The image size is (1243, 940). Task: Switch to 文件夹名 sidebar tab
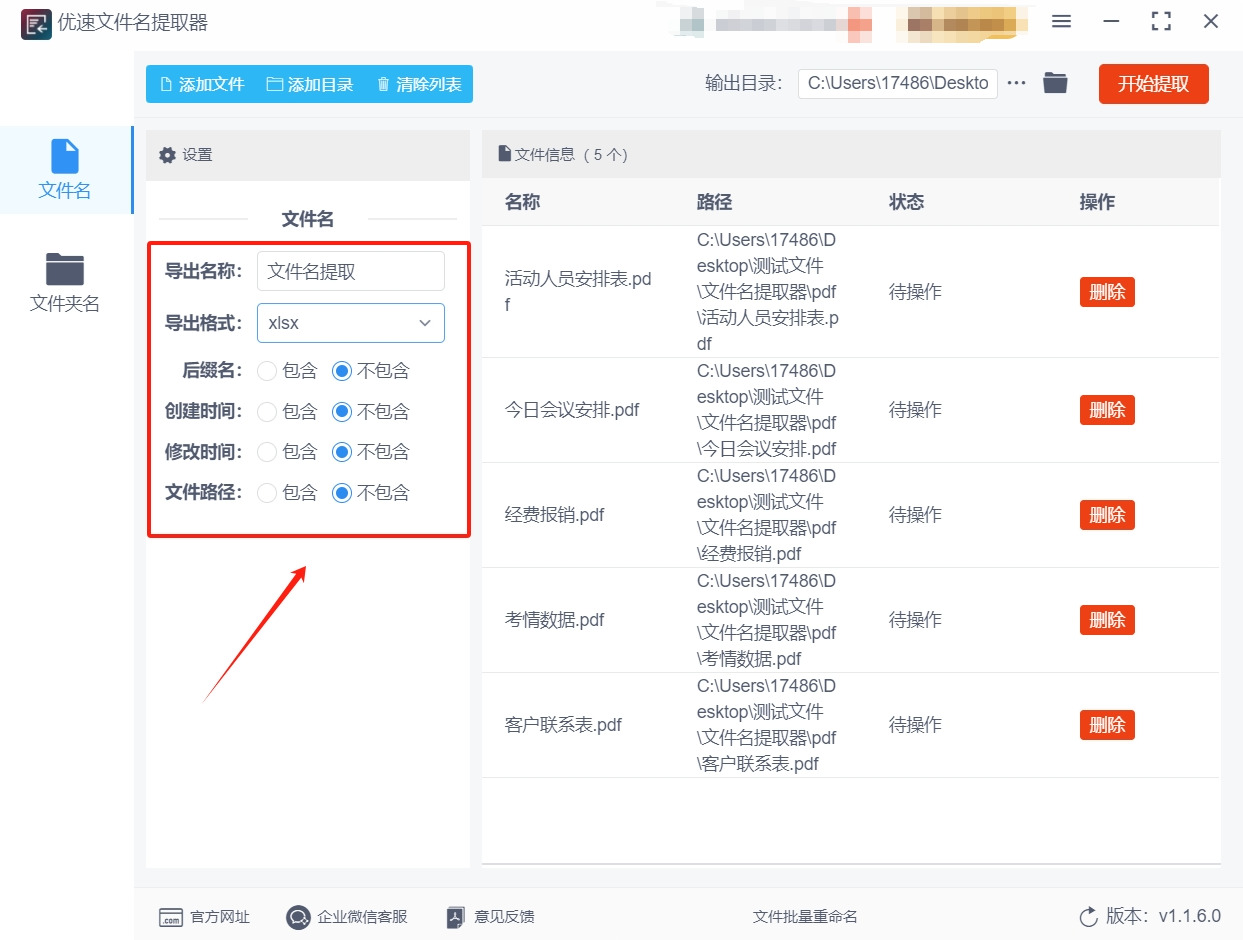point(65,283)
